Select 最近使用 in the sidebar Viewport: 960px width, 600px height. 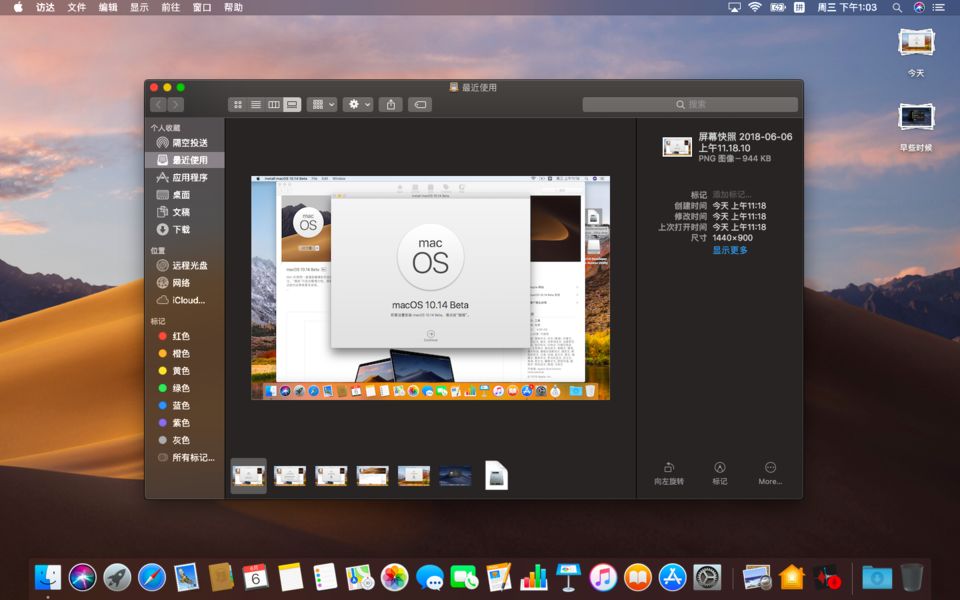click(184, 160)
